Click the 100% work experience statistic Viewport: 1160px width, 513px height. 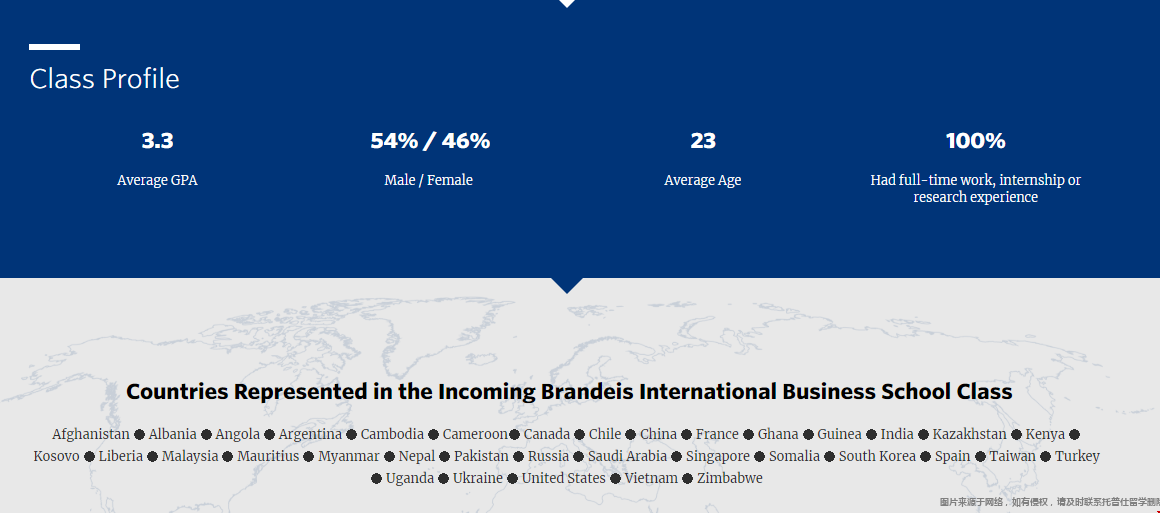[975, 140]
